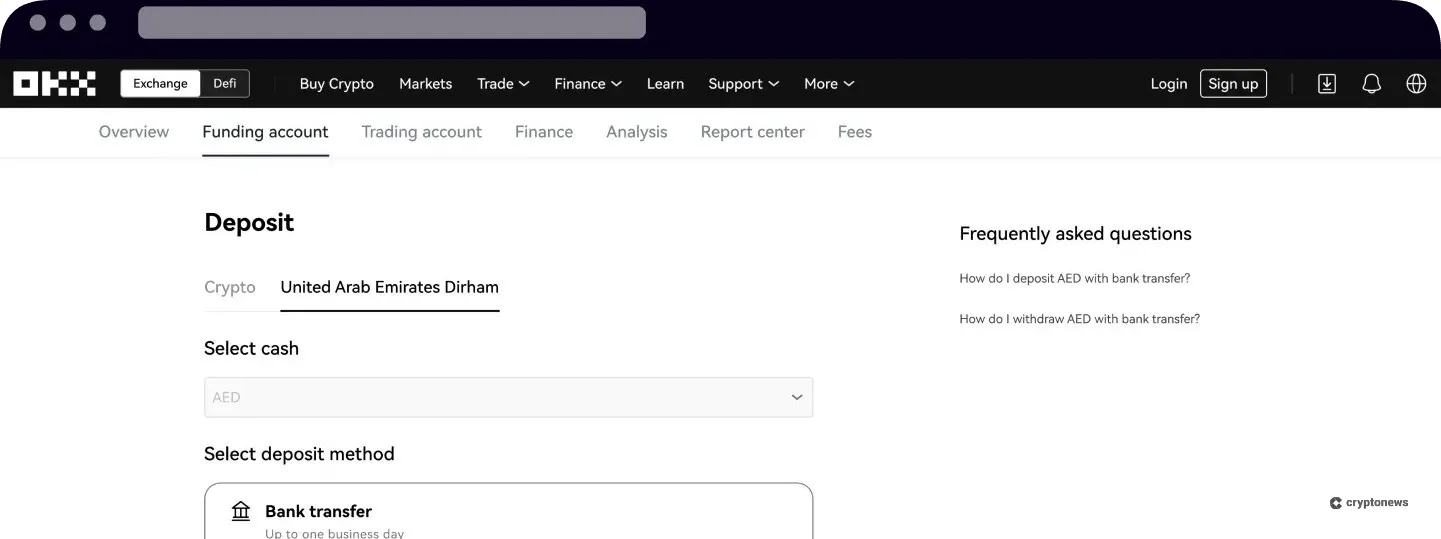Expand the Support menu

[x=744, y=84]
